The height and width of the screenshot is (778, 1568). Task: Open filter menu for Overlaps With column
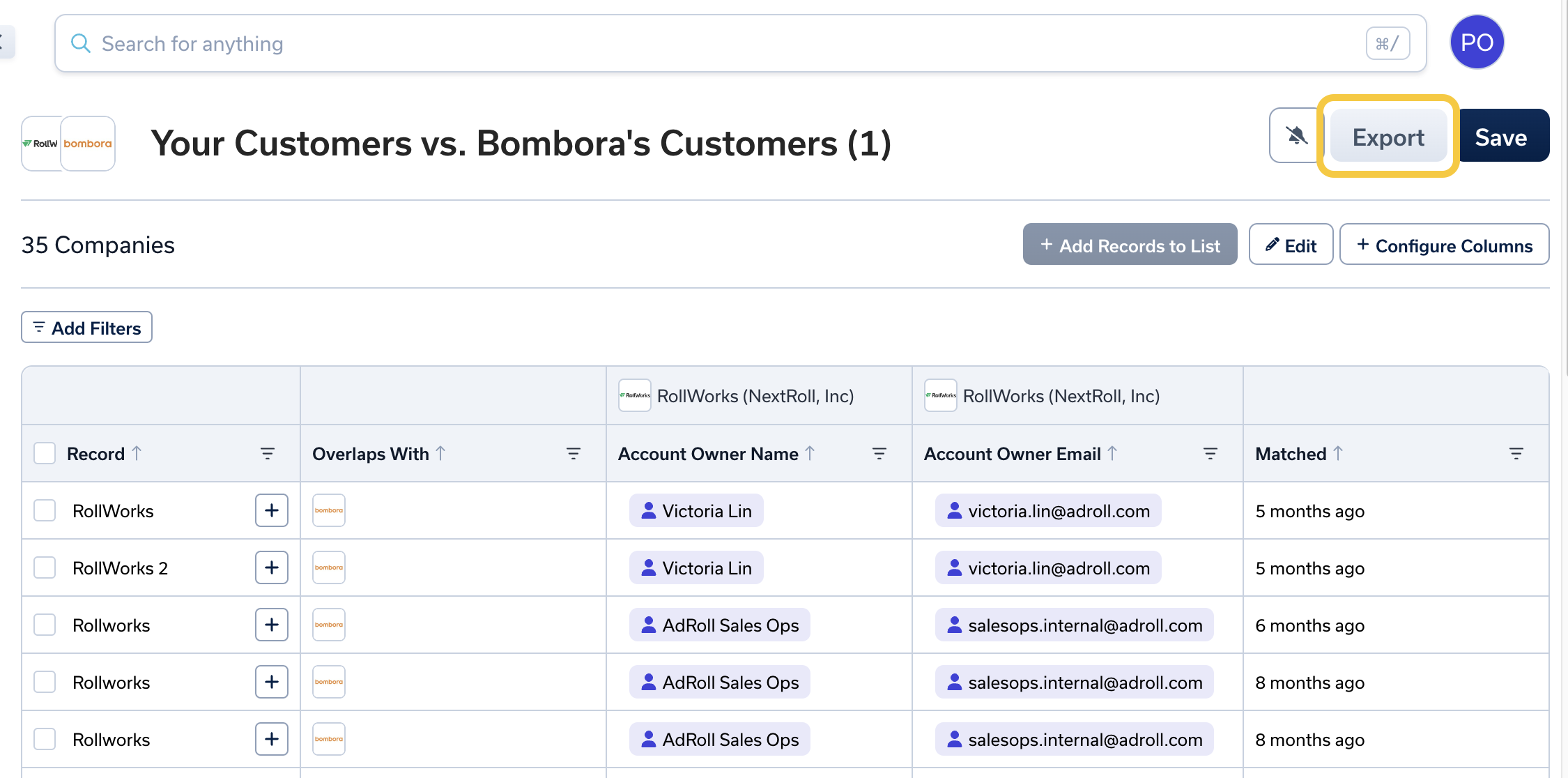[x=573, y=454]
